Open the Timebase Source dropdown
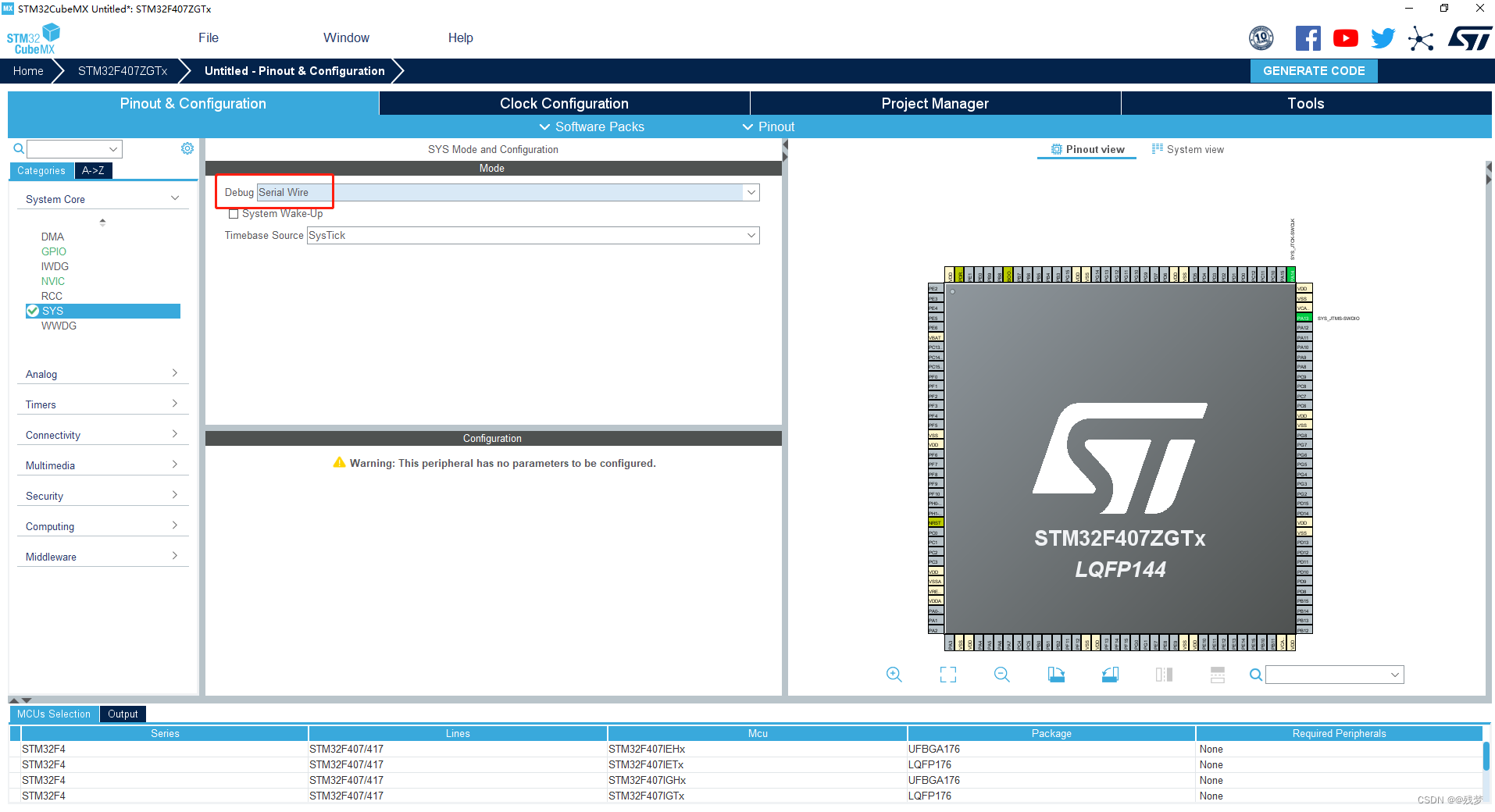 click(x=751, y=235)
